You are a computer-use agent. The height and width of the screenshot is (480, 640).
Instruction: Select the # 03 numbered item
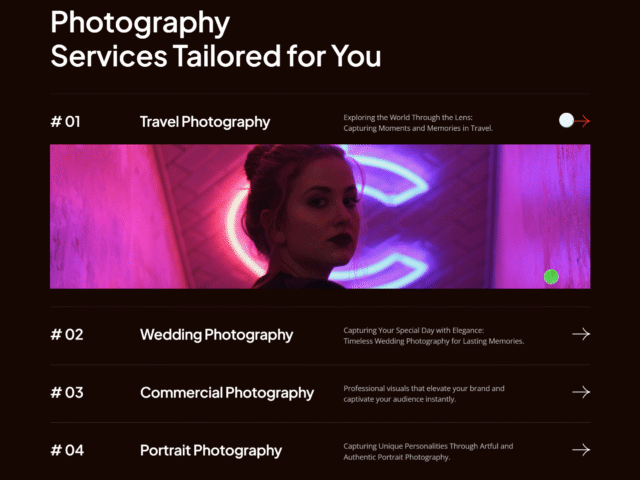(x=67, y=393)
